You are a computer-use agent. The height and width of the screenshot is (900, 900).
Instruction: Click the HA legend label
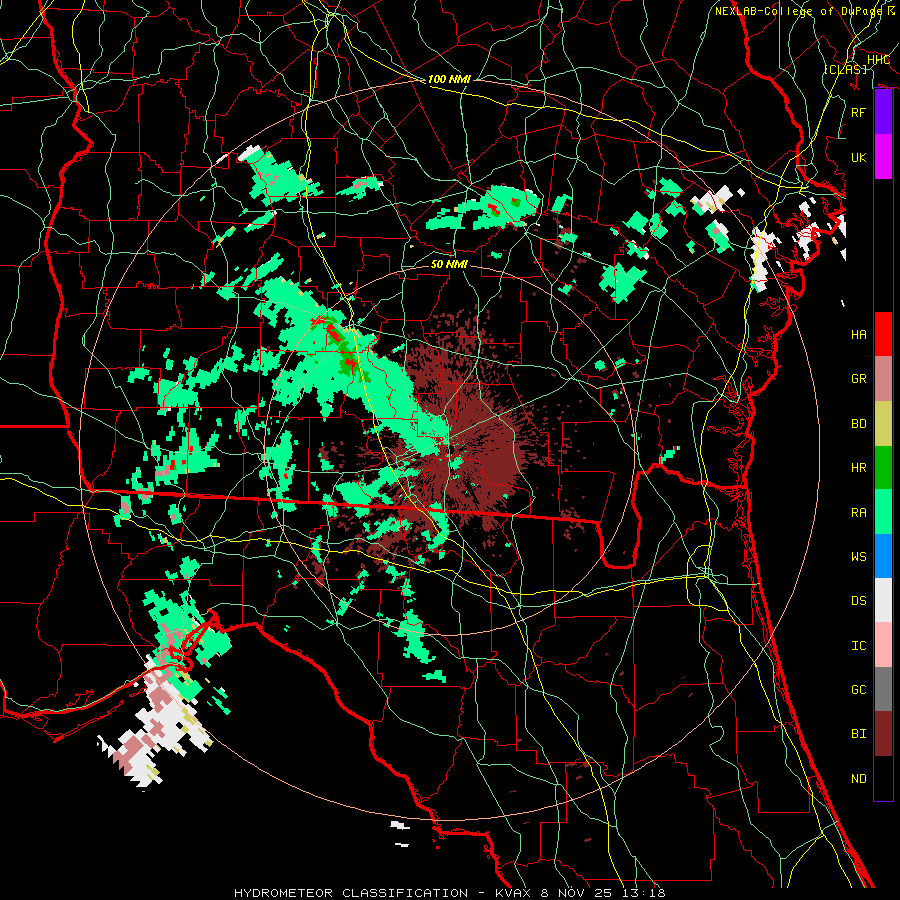tap(858, 335)
